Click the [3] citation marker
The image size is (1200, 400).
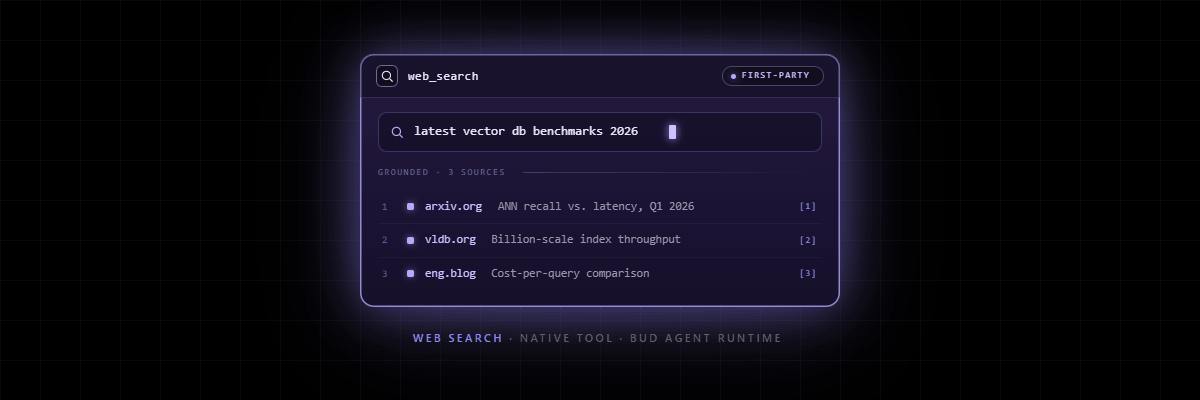(808, 273)
